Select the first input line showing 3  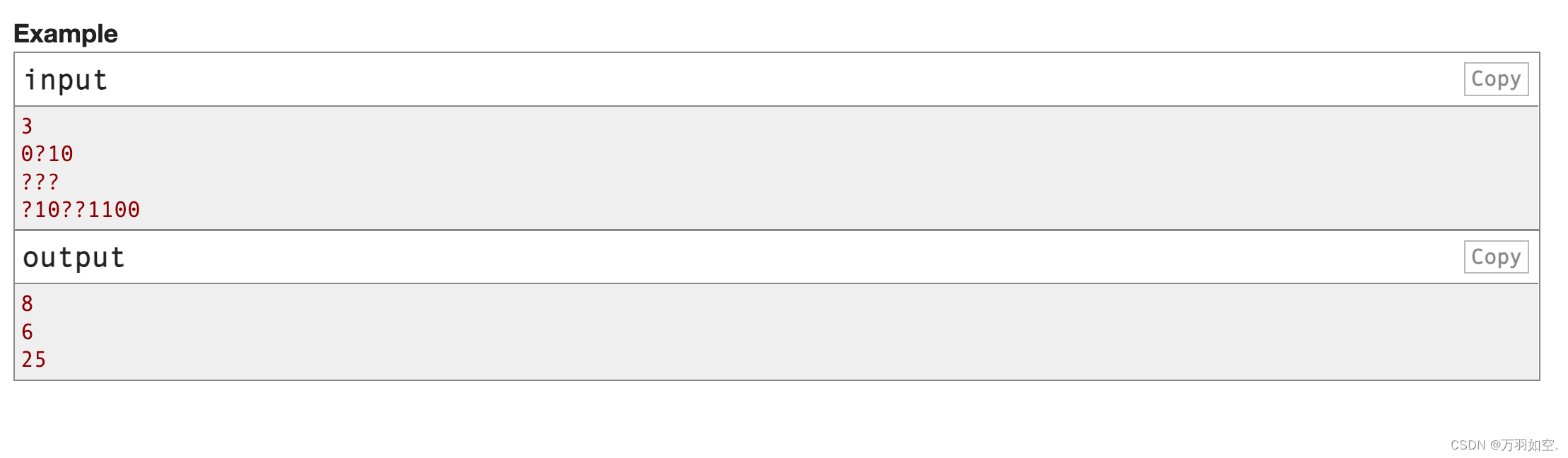pos(25,125)
